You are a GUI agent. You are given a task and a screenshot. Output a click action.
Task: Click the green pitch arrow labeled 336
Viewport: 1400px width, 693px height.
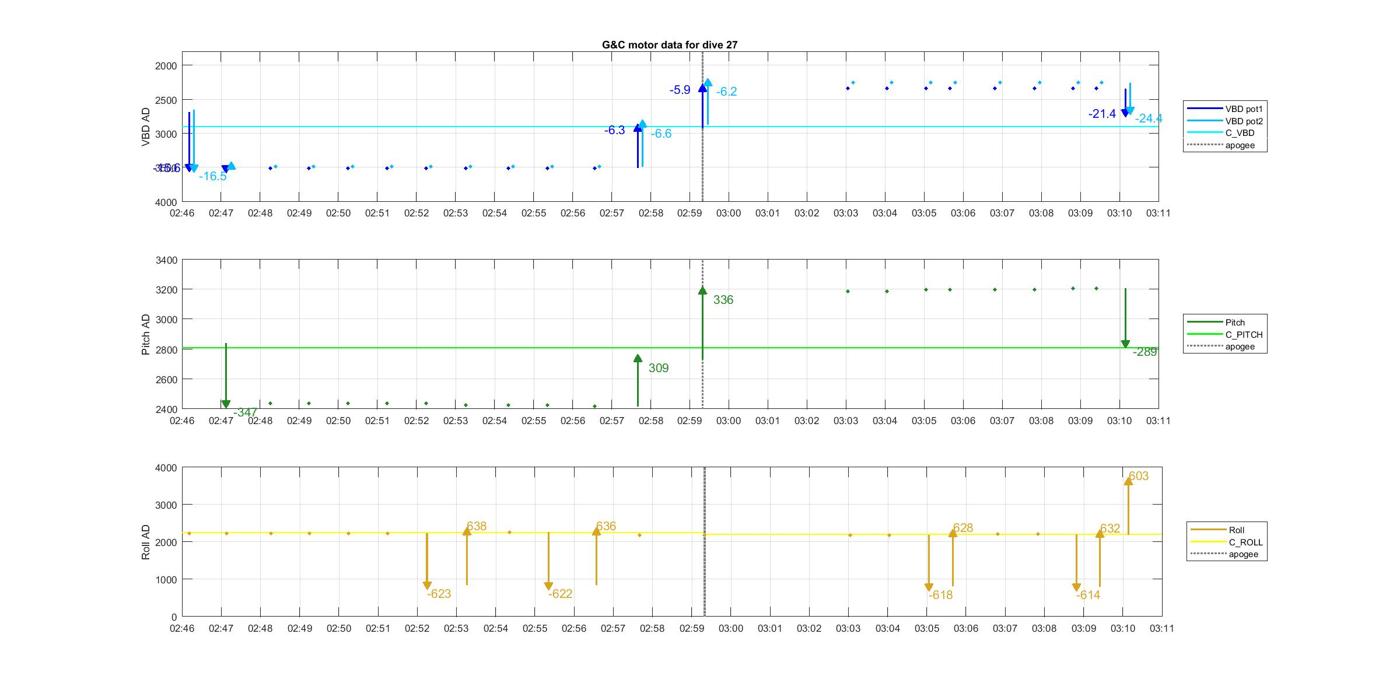(702, 323)
